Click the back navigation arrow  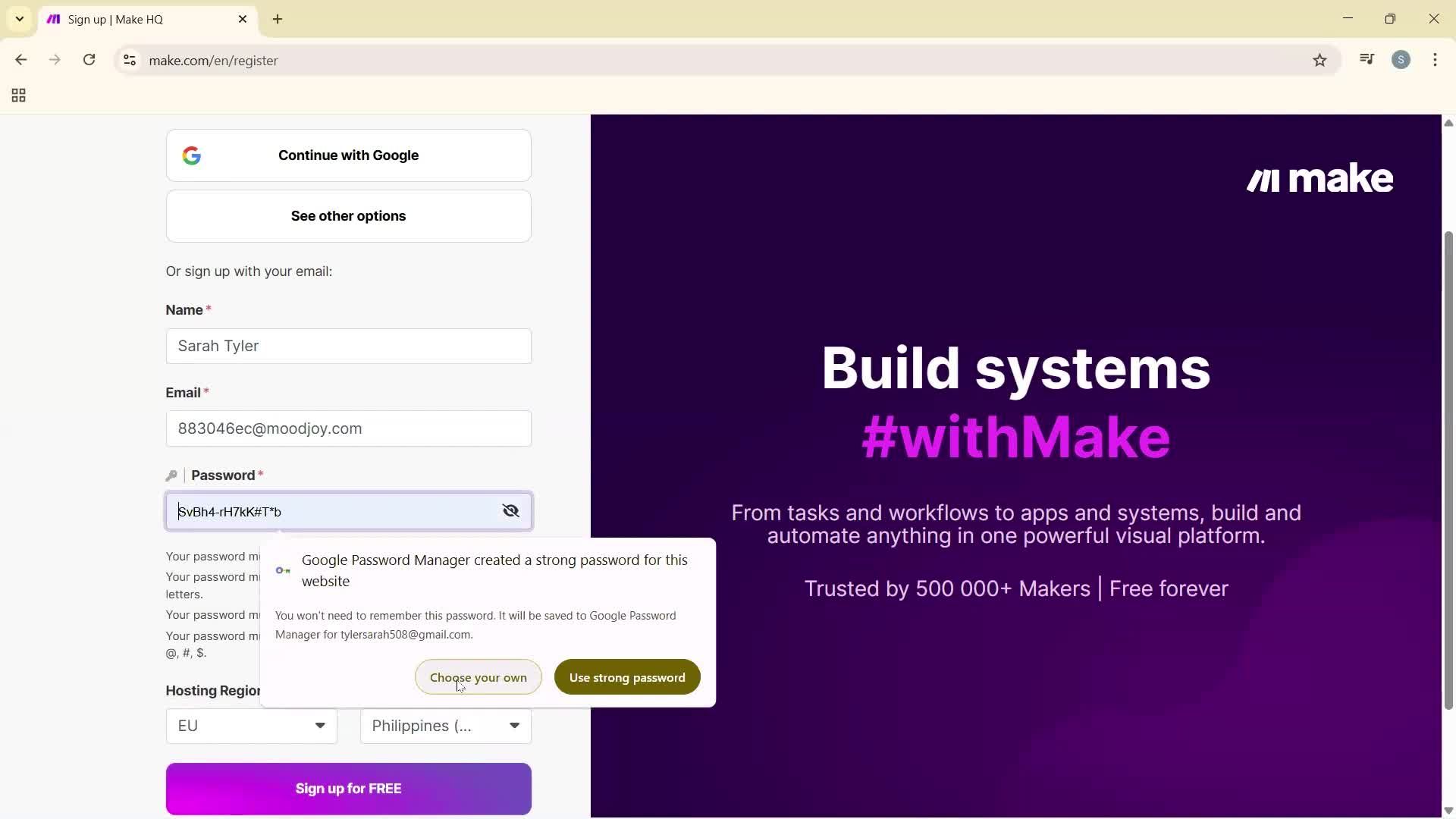[20, 60]
